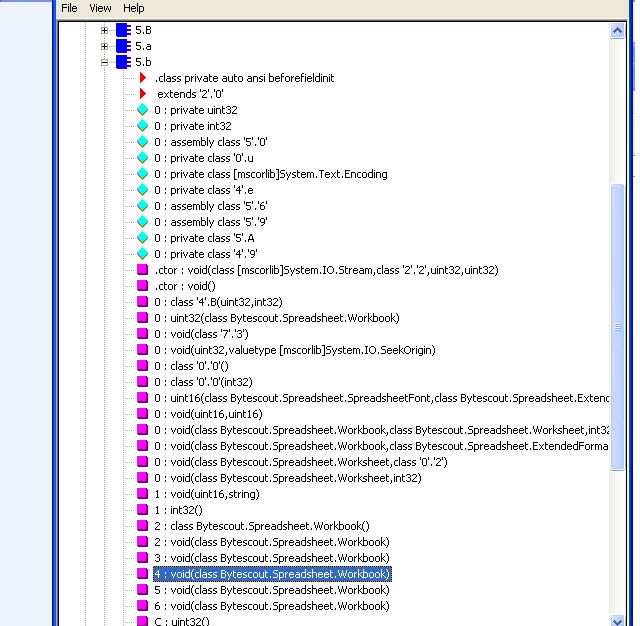Select the 5.a tree node label

tap(143, 46)
